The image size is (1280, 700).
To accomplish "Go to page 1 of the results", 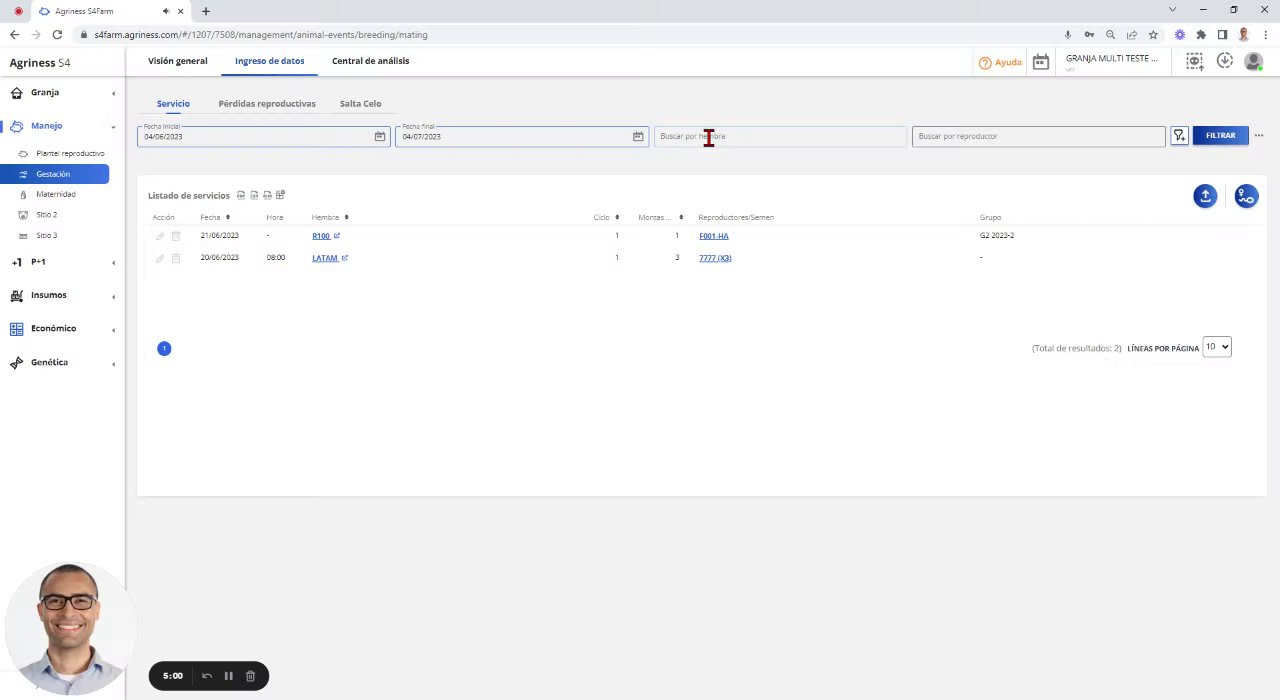I will point(164,348).
